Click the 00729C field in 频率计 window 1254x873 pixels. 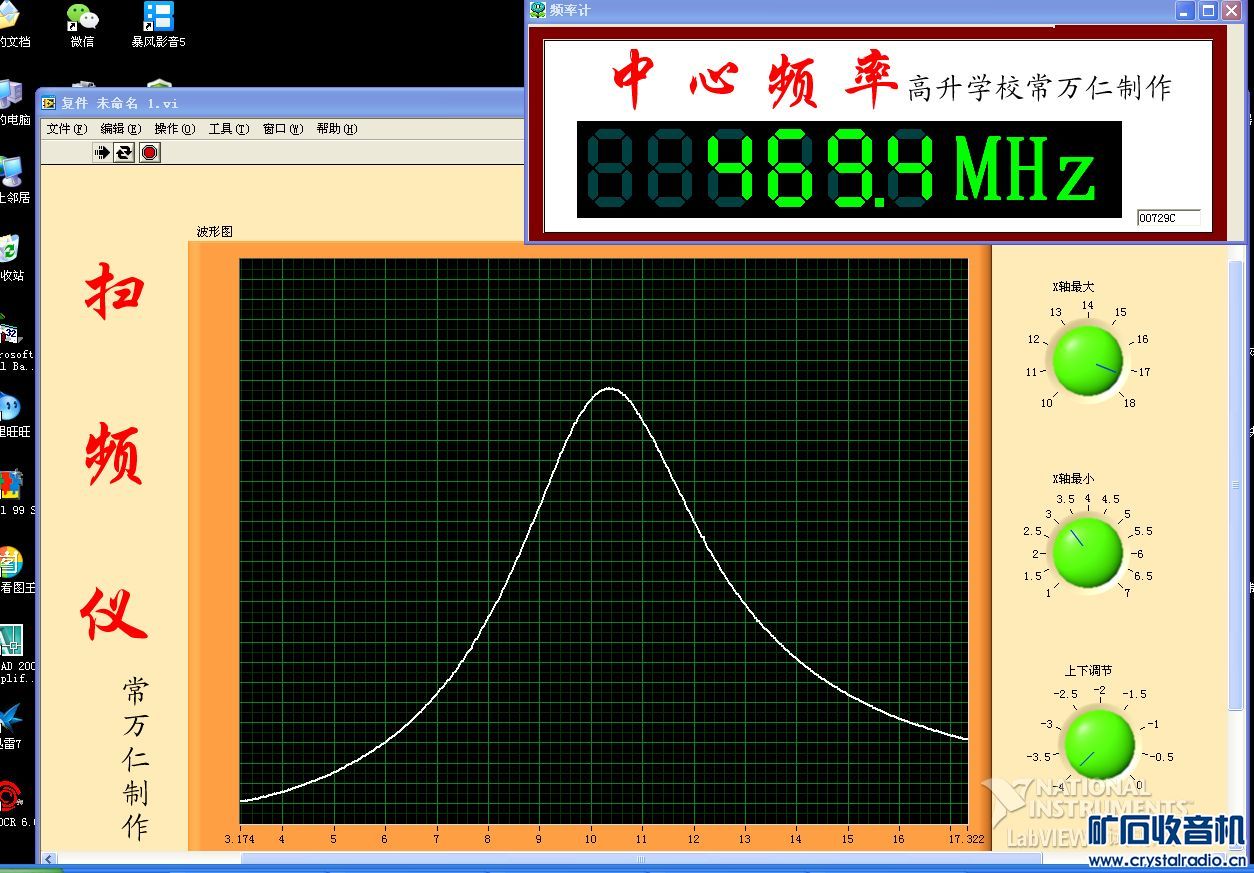tap(1169, 218)
